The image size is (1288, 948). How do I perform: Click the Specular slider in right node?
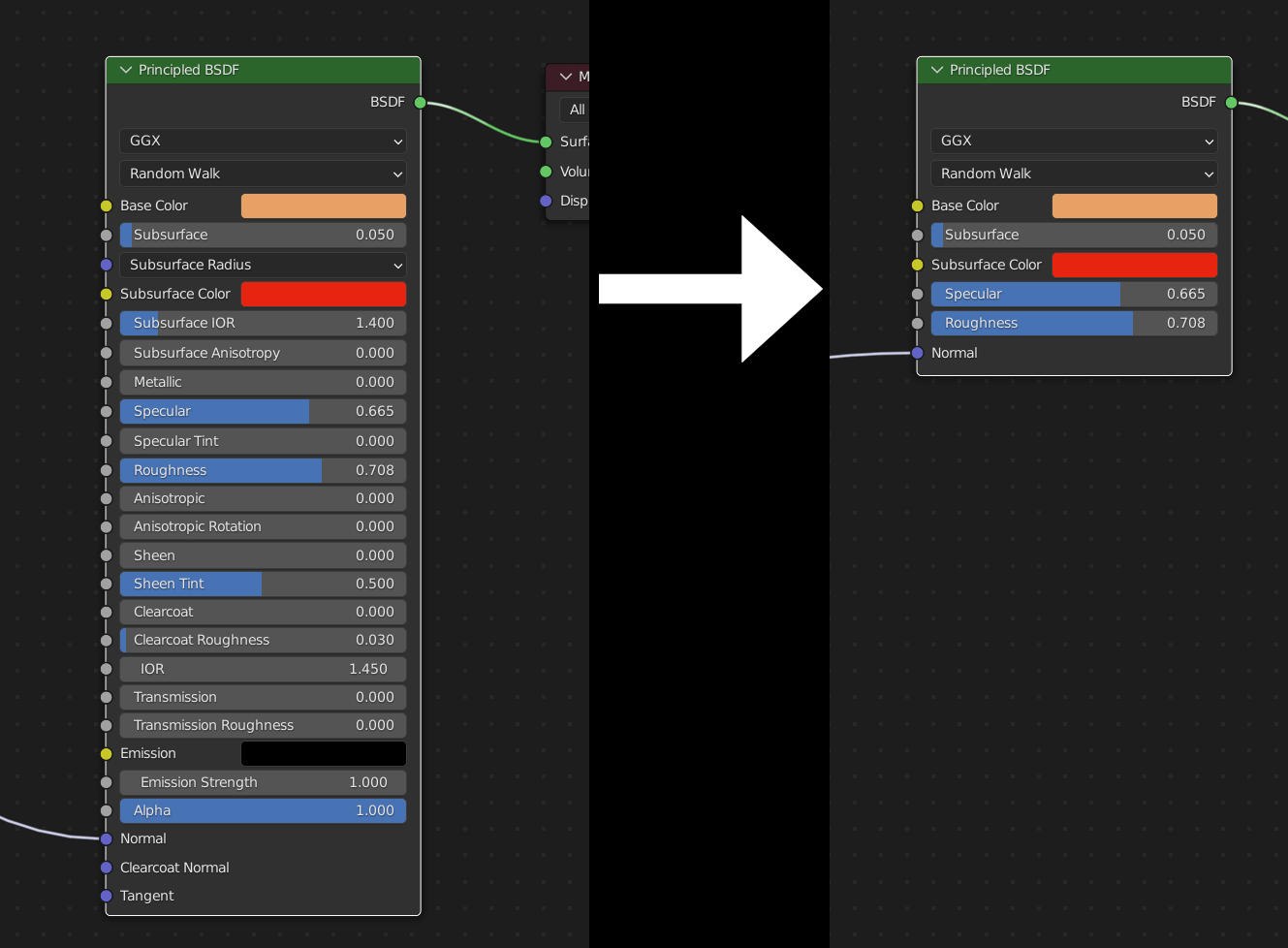point(1074,294)
